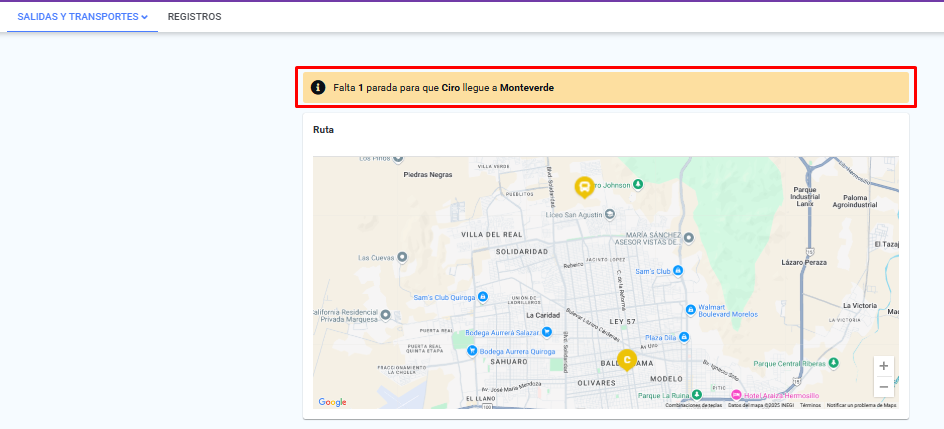The width and height of the screenshot is (944, 429).
Task: Zoom out the map with minus button
Action: pos(883,387)
